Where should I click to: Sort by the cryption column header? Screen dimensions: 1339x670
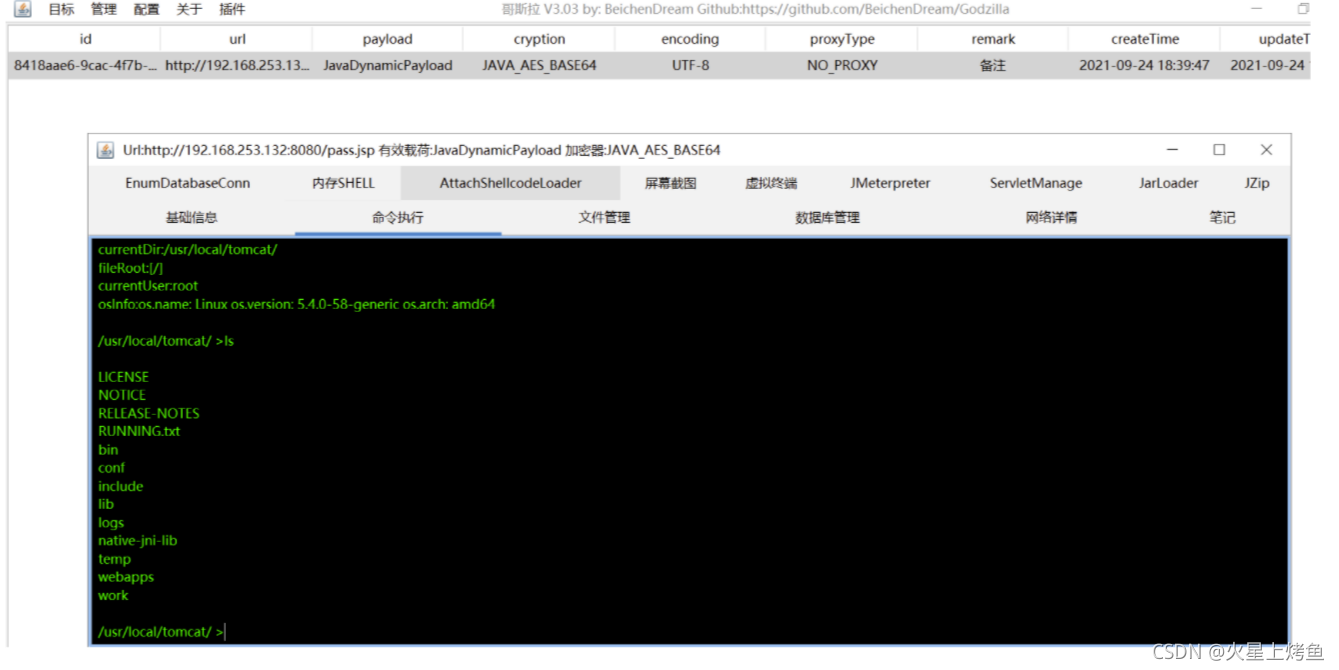pos(539,39)
